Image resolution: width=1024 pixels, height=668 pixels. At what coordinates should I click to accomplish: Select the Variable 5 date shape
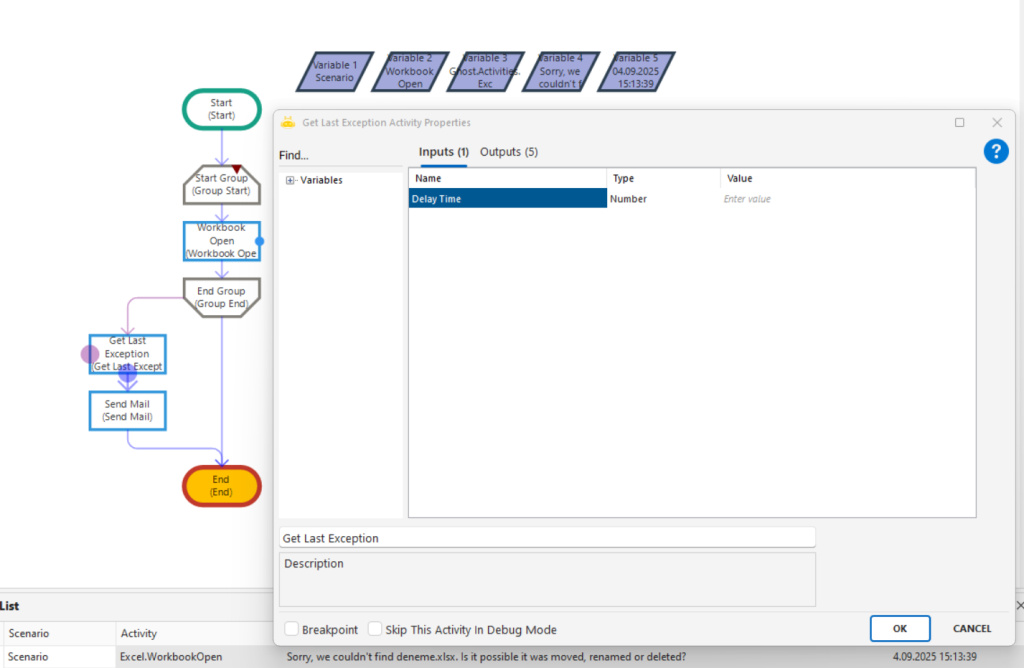637,71
